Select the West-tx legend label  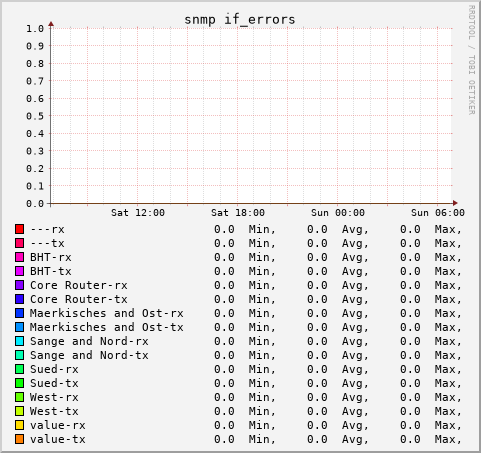(x=54, y=411)
